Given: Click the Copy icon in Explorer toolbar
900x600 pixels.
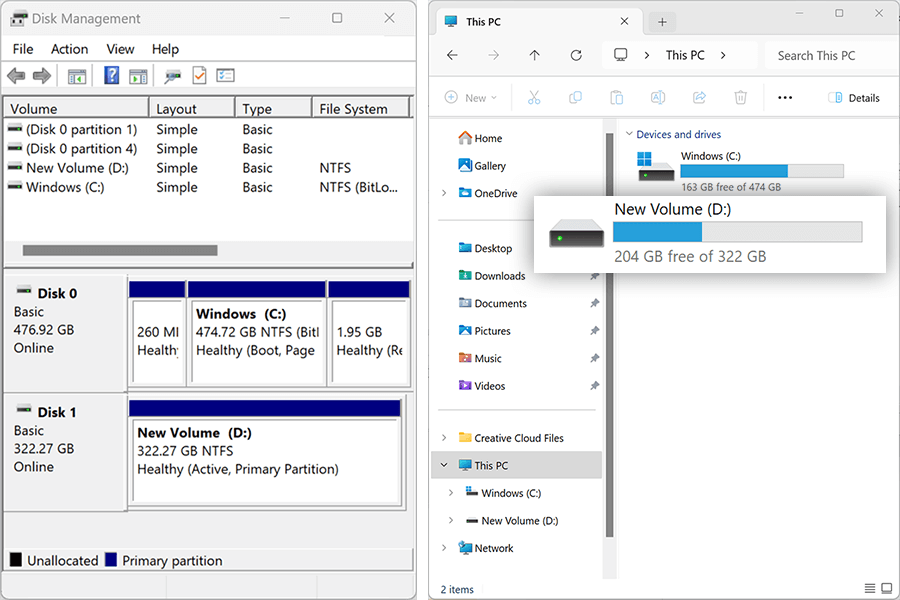Looking at the screenshot, I should click(x=575, y=98).
